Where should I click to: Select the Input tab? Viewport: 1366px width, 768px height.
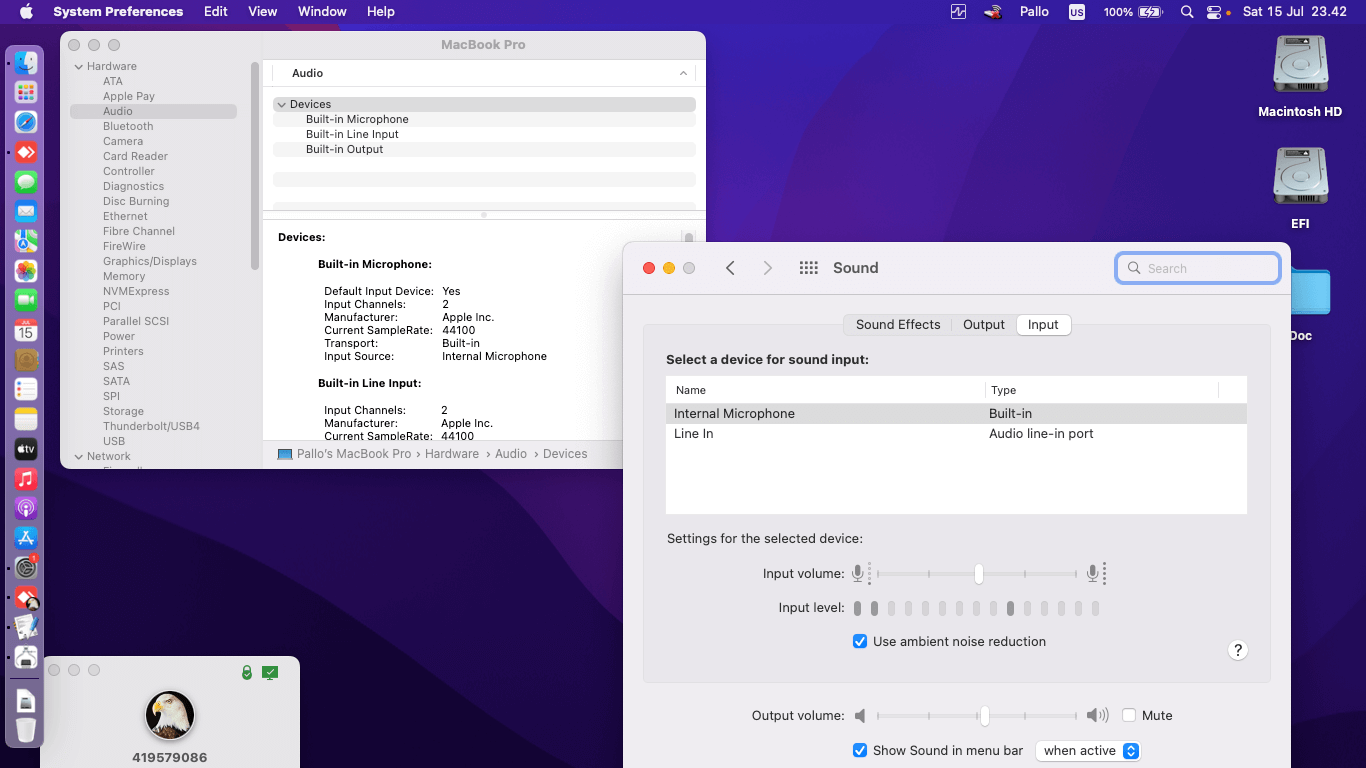pos(1043,325)
